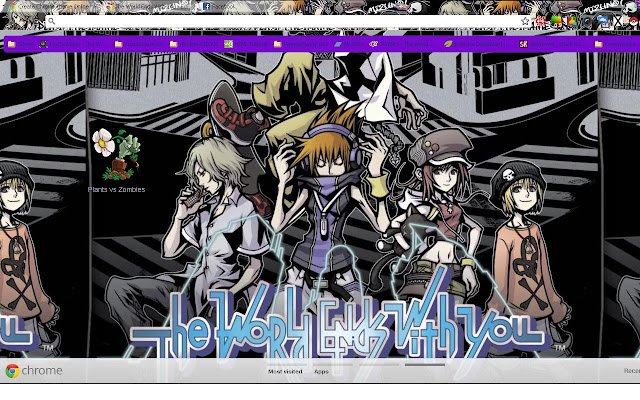Open the red extension icon beside the star
This screenshot has width=640, height=400.
tap(541, 21)
